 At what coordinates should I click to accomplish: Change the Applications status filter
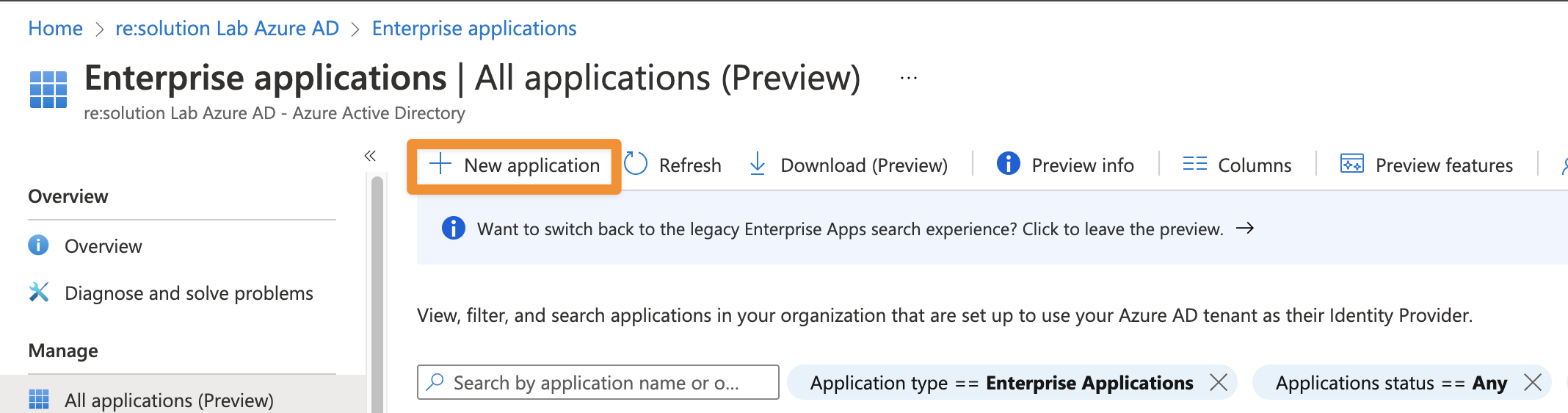[1390, 383]
